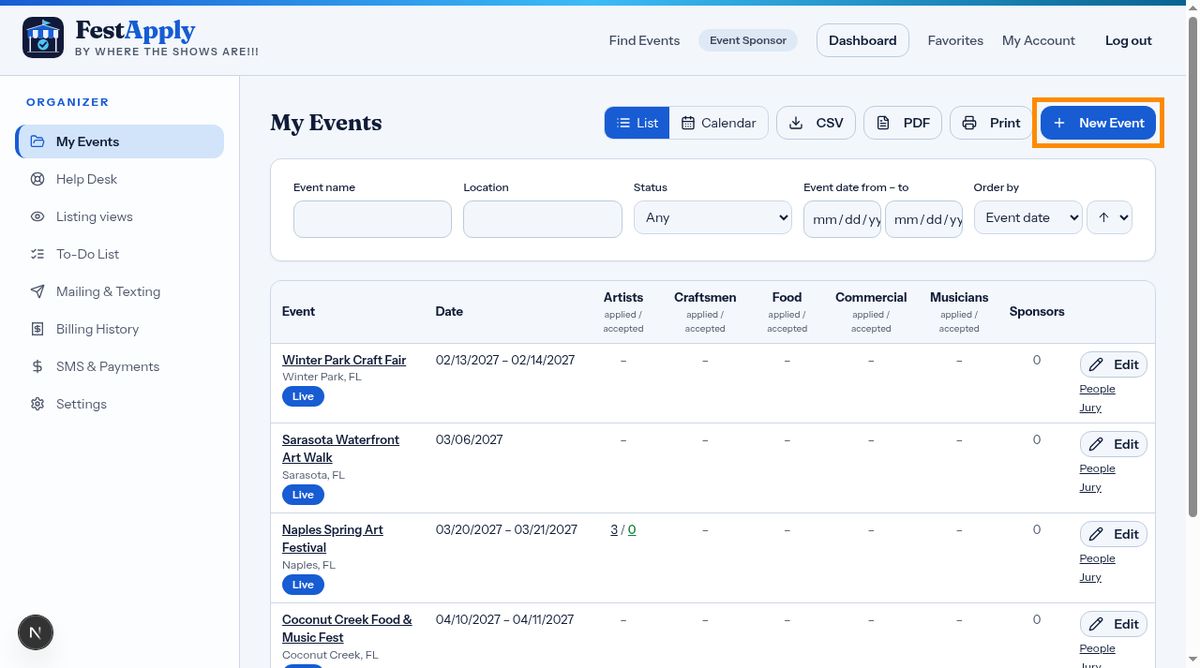Open Mailing & Texting section

(x=120, y=292)
